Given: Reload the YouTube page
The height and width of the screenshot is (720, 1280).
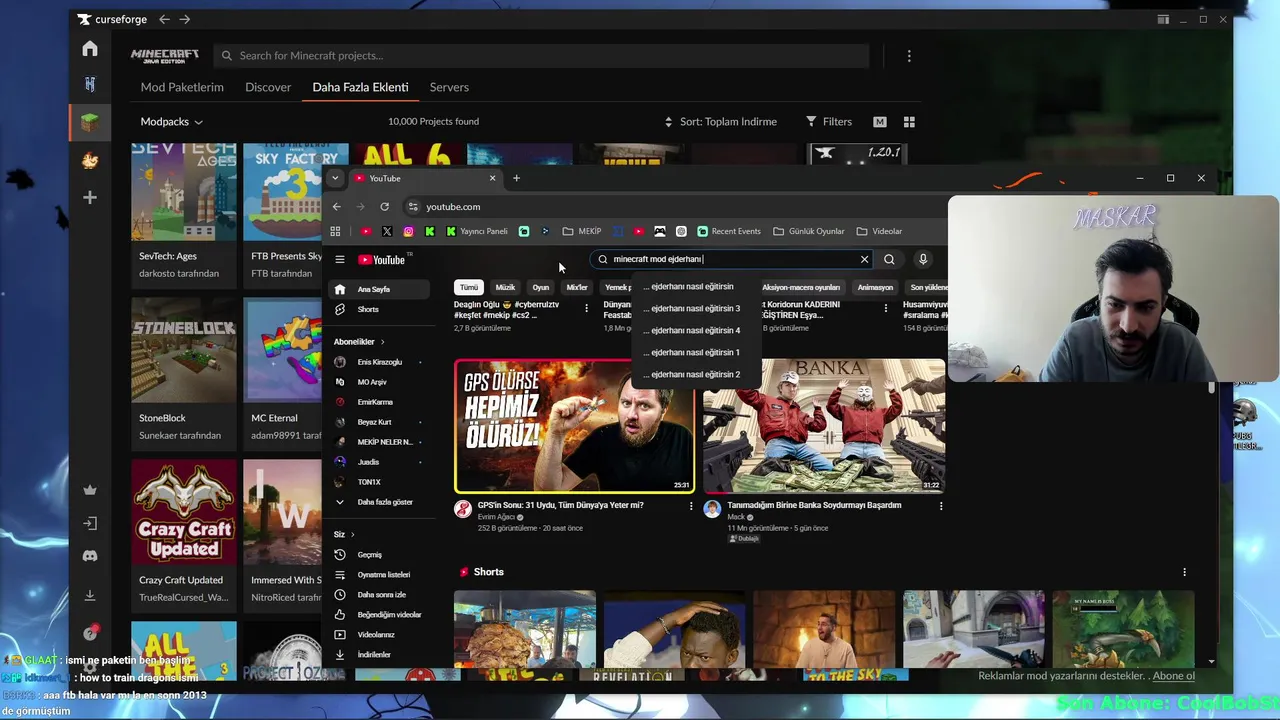Looking at the screenshot, I should [x=384, y=207].
